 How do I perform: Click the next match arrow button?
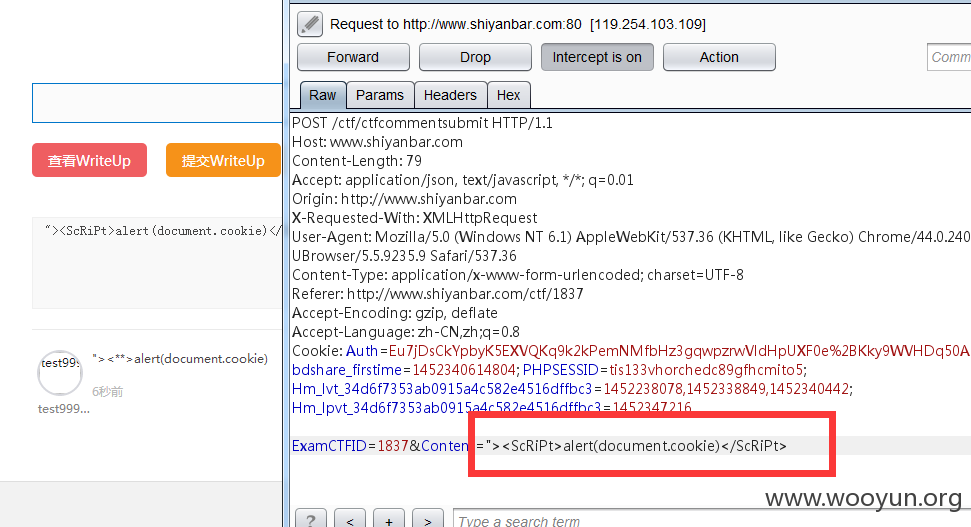(x=428, y=519)
